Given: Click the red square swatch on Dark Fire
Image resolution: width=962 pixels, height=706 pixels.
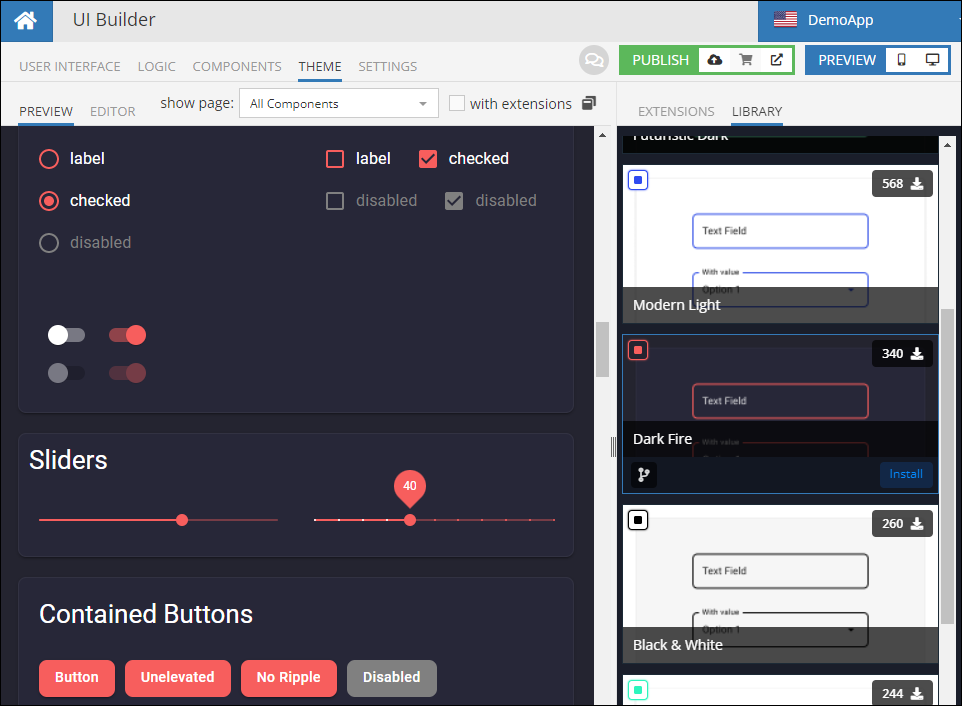Looking at the screenshot, I should point(638,350).
